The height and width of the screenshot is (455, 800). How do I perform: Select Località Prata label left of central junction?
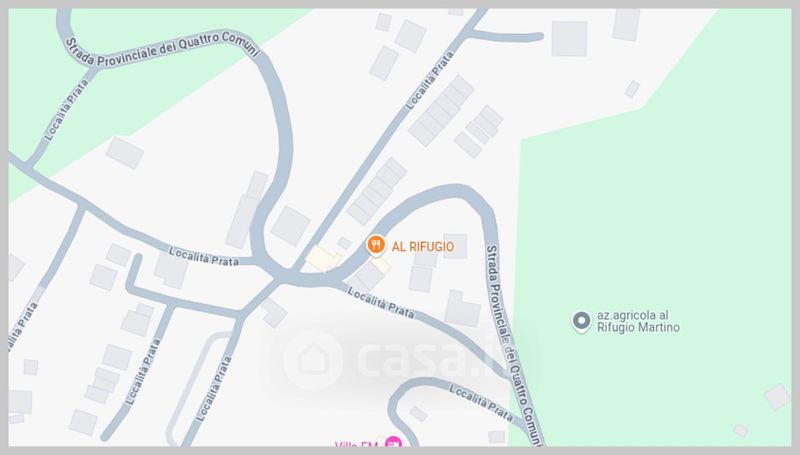204,257
